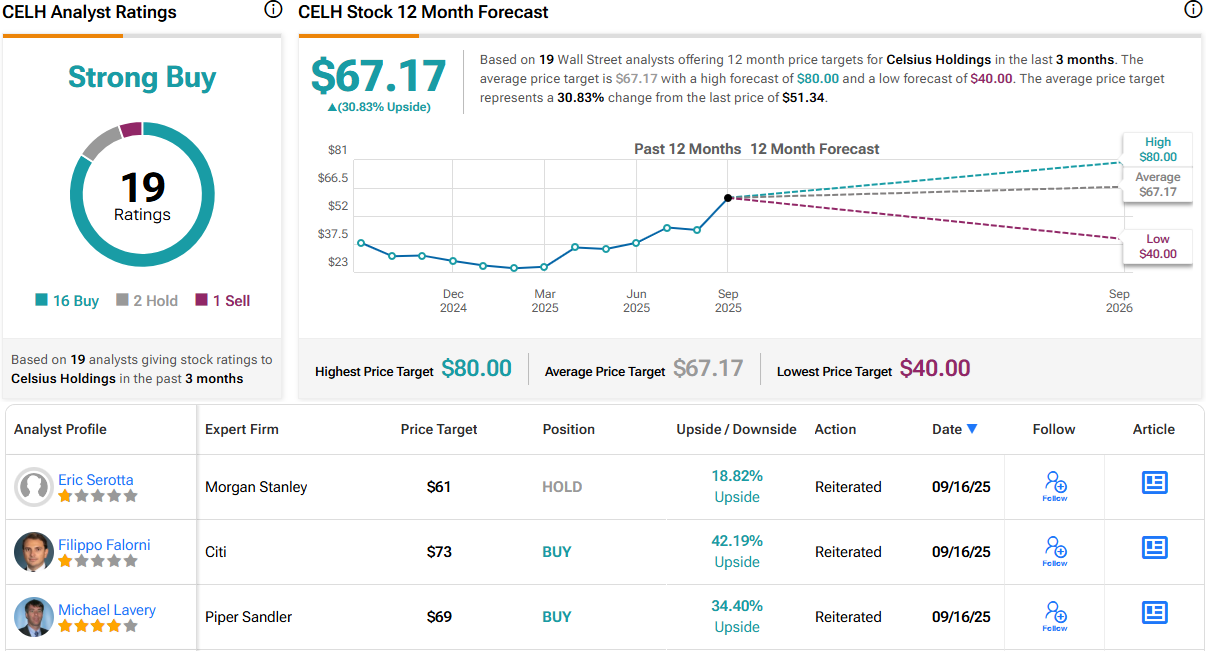
Task: Click the Piper Sandler firm cell
Action: pos(249,617)
